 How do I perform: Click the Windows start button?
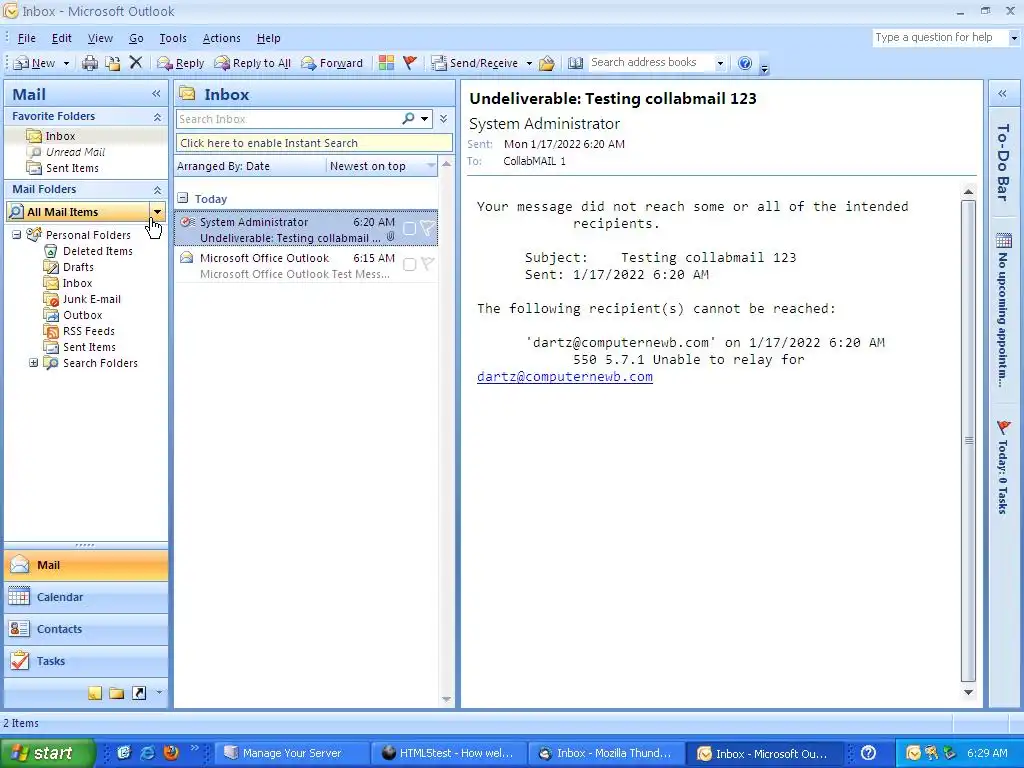(48, 753)
